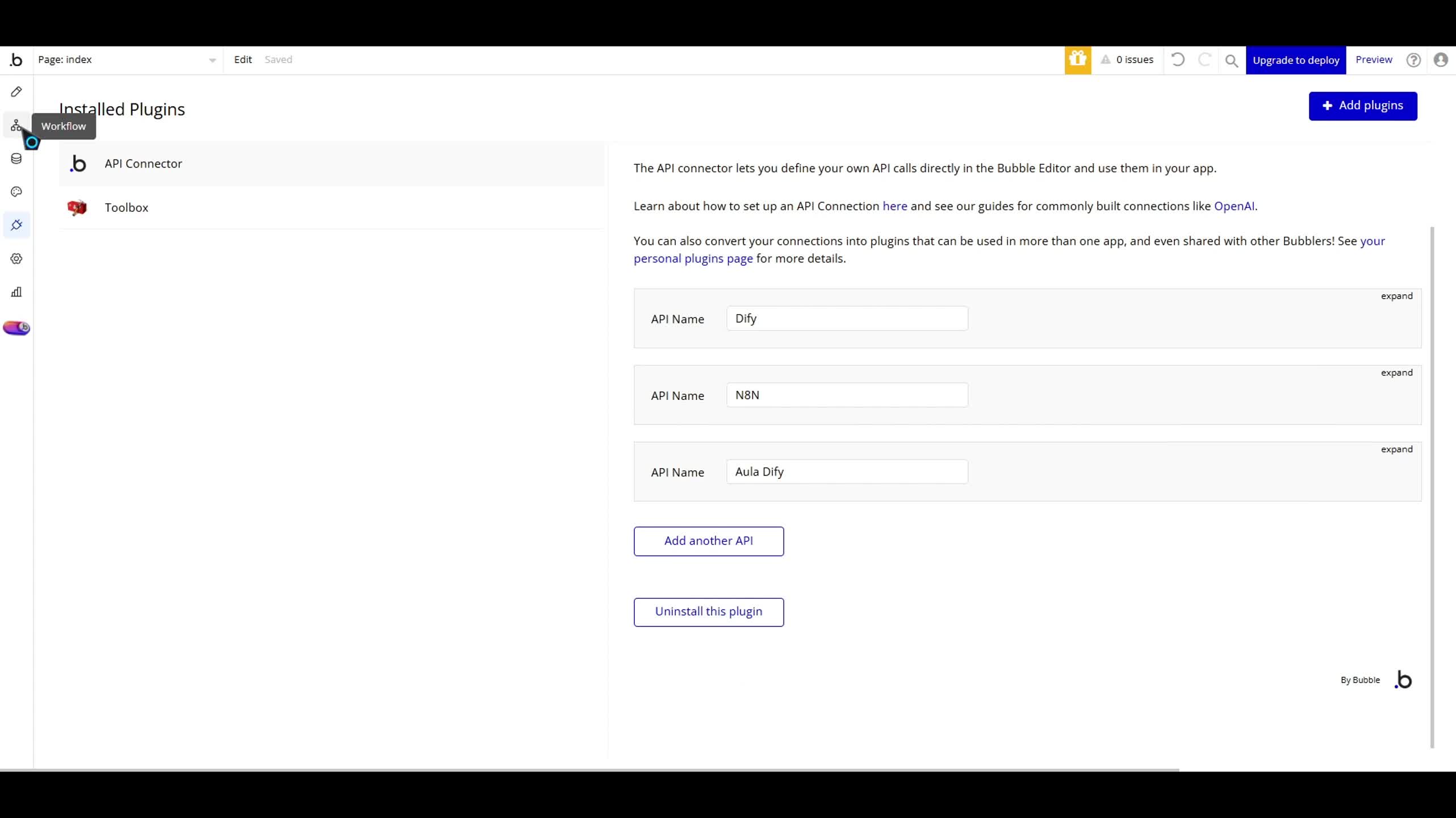1456x818 pixels.
Task: Expand the Dify API section
Action: click(1396, 296)
